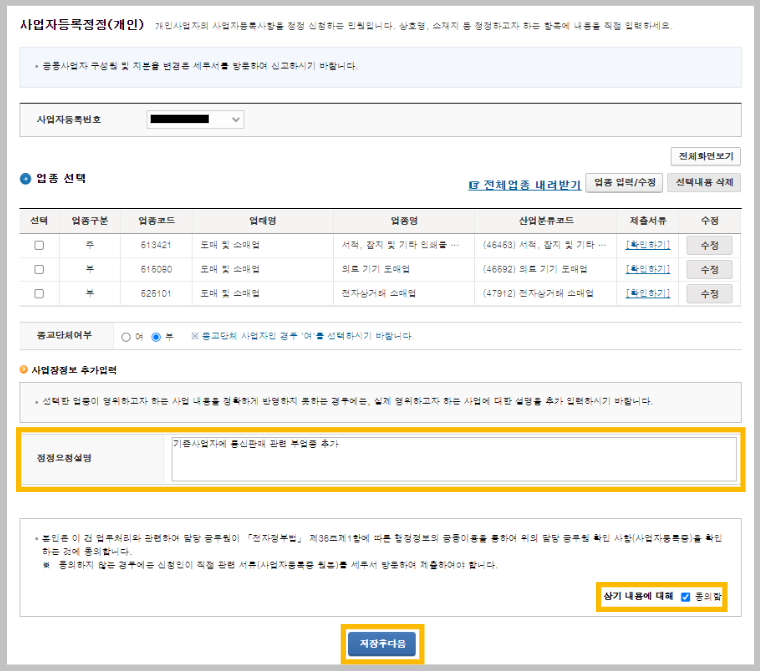Check the row with code 613421

(x=39, y=245)
